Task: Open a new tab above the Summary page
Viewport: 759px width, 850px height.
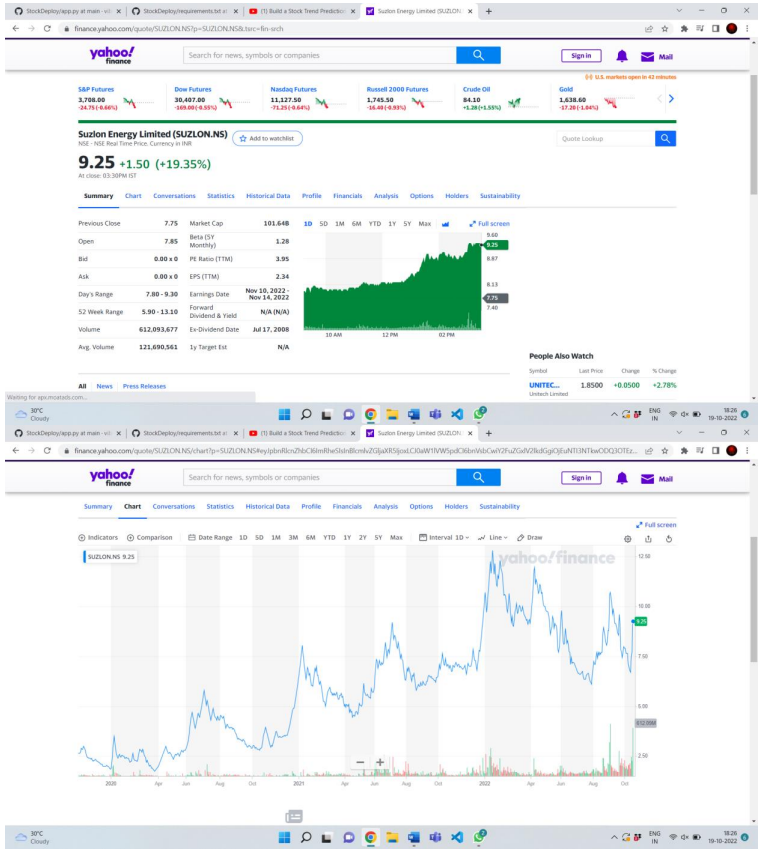Action: point(488,11)
